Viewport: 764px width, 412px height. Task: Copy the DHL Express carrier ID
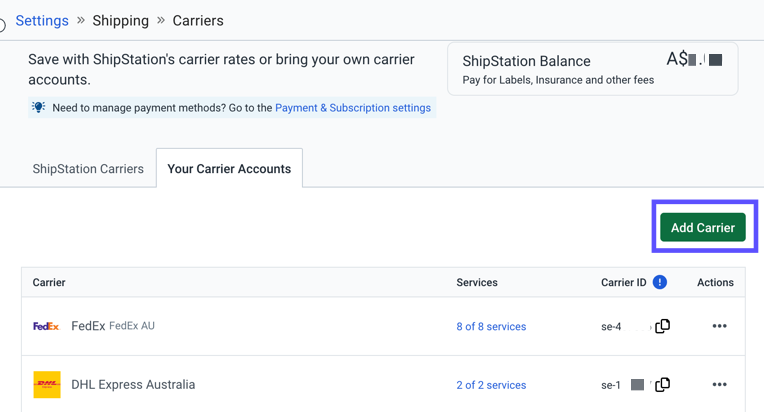[662, 384]
